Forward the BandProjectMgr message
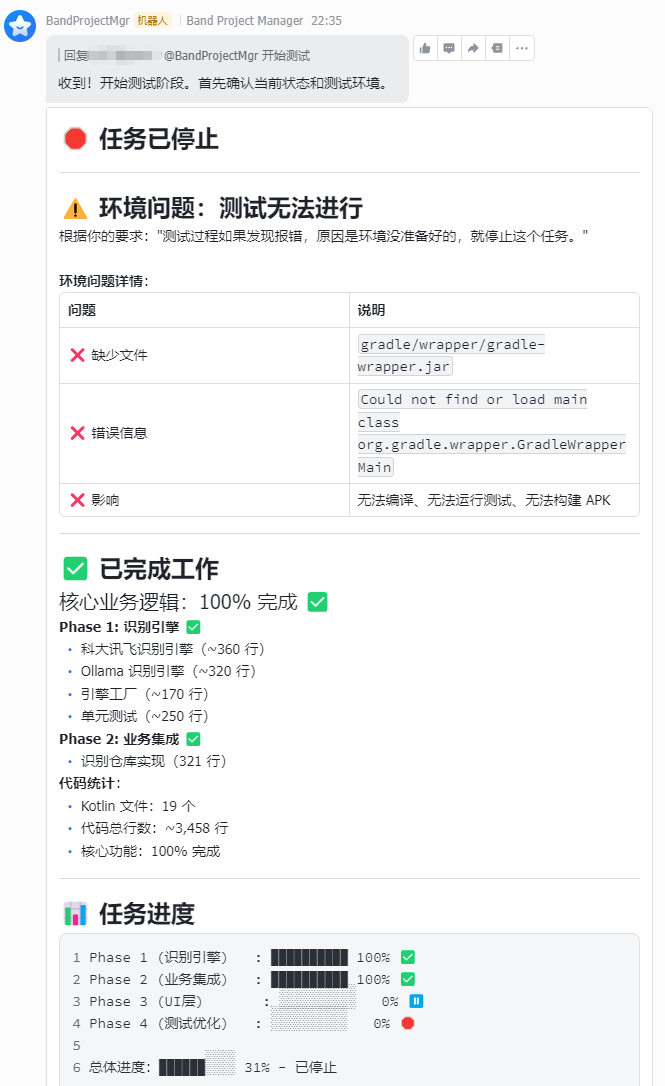 472,47
